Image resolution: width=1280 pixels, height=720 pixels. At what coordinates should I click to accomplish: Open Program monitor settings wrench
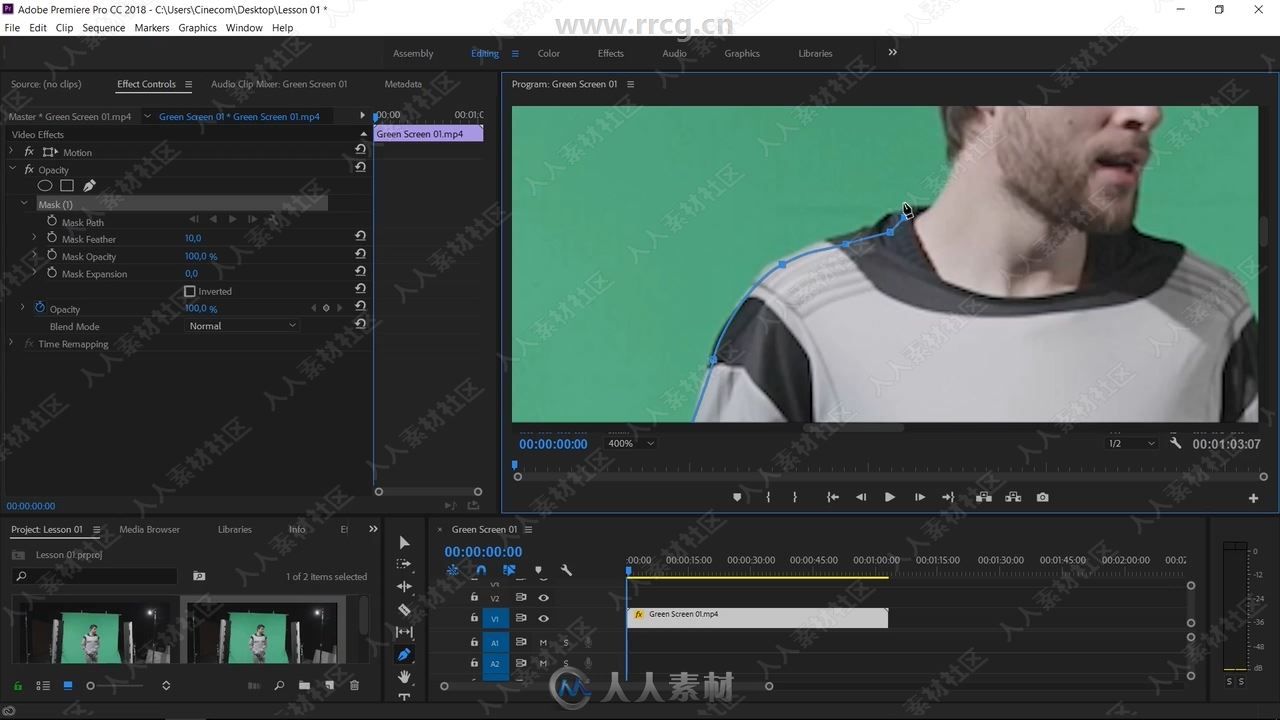[1176, 443]
